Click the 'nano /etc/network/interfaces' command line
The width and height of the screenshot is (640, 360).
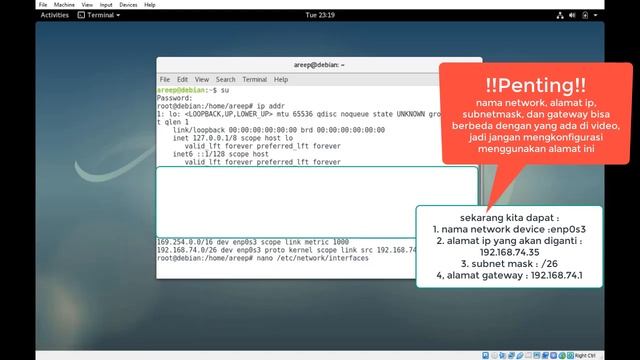pyautogui.click(x=263, y=258)
